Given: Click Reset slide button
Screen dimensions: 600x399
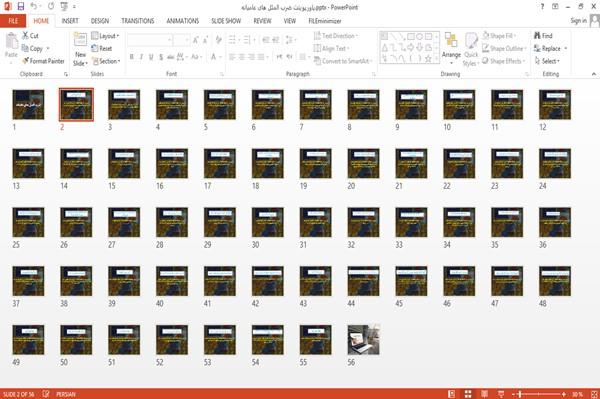Looking at the screenshot, I should tap(102, 48).
